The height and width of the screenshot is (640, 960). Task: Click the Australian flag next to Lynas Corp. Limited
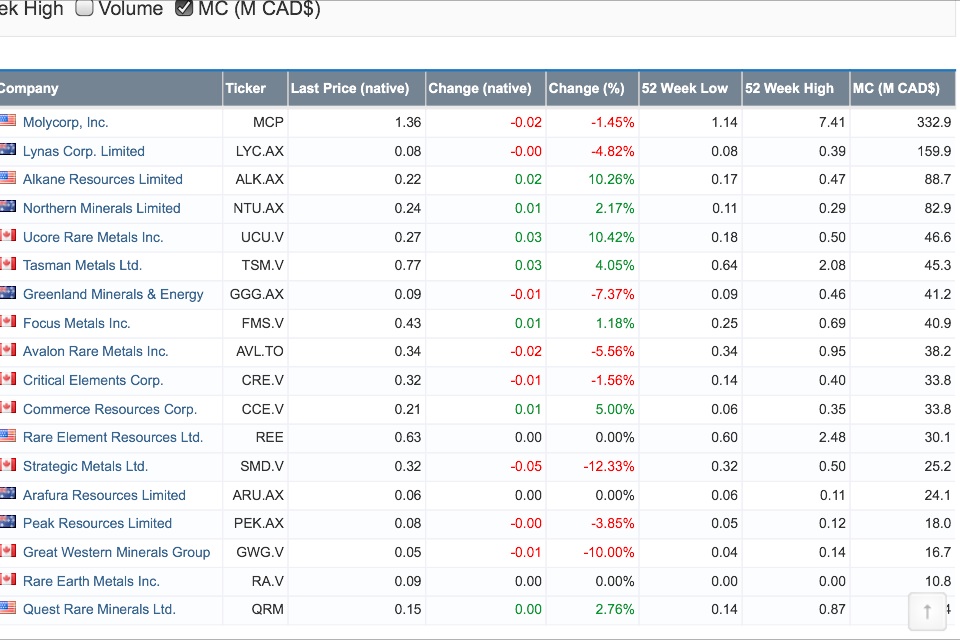(8, 150)
